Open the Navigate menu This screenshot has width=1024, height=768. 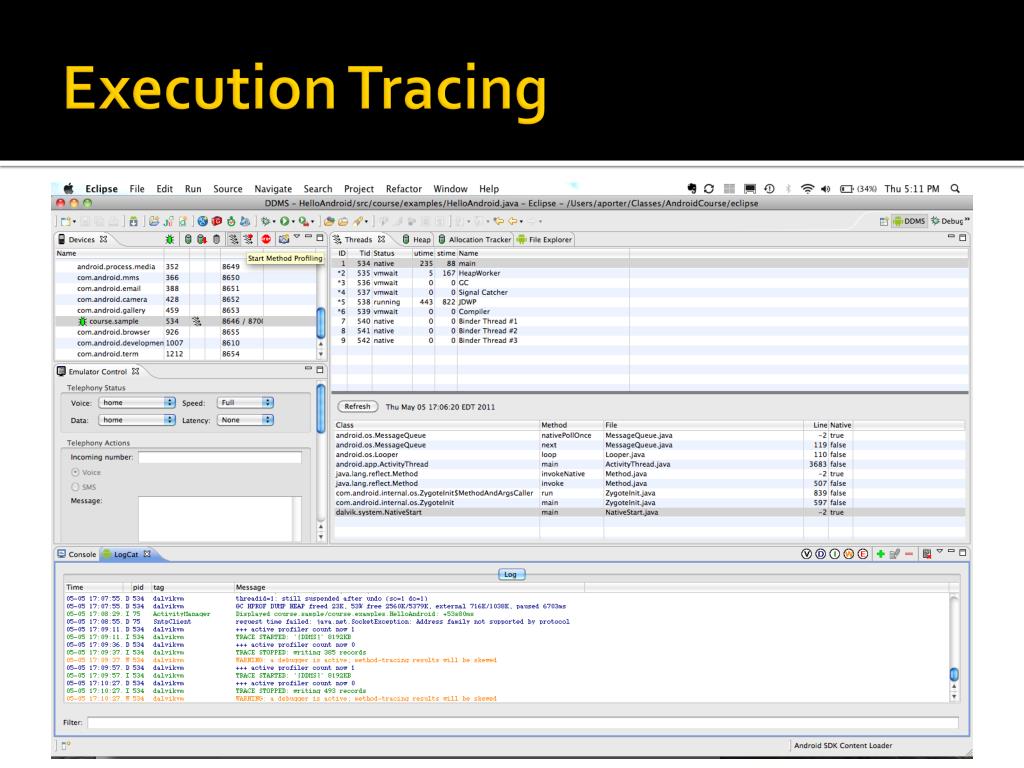pyautogui.click(x=273, y=189)
